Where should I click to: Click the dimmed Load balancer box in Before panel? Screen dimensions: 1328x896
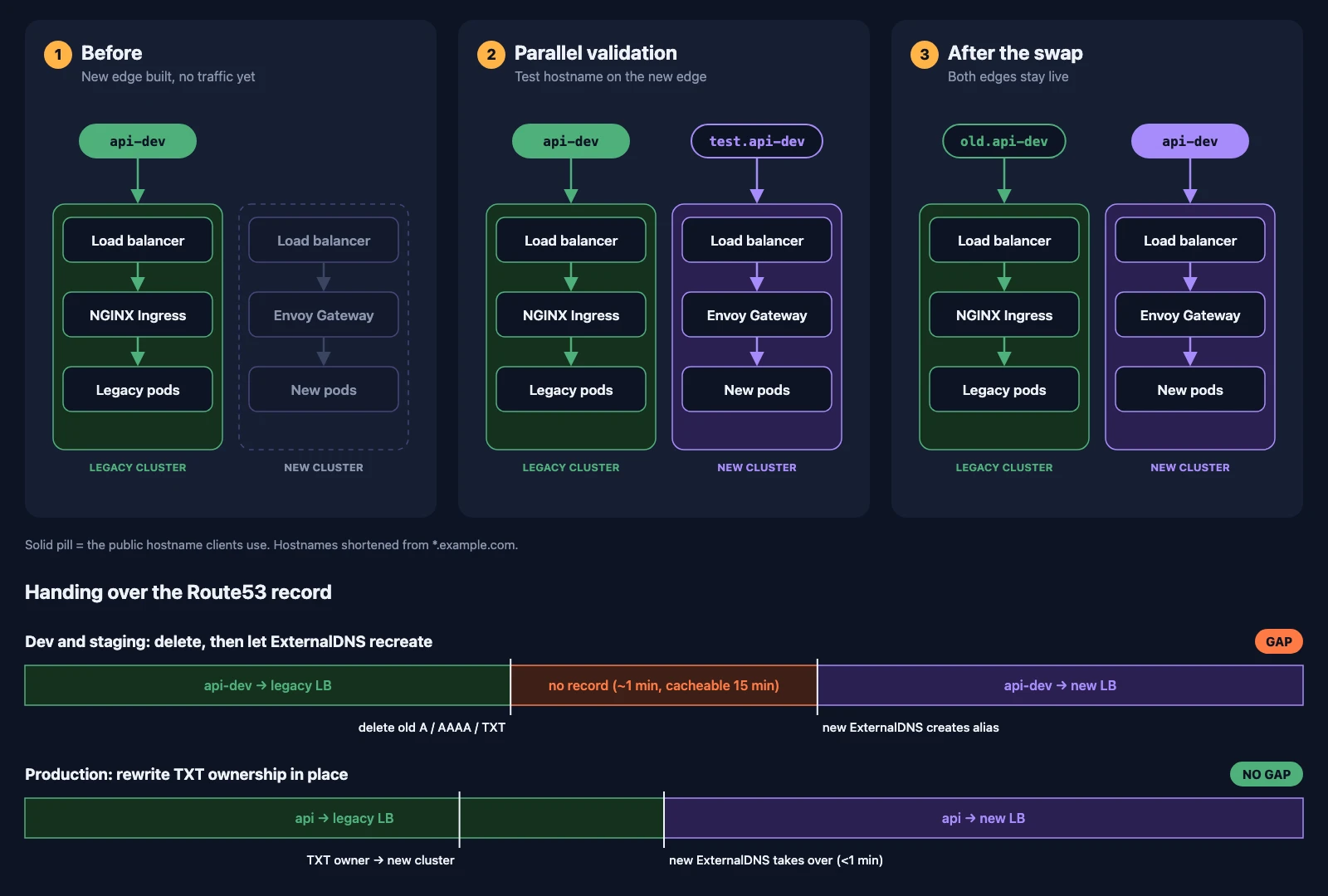click(x=324, y=241)
